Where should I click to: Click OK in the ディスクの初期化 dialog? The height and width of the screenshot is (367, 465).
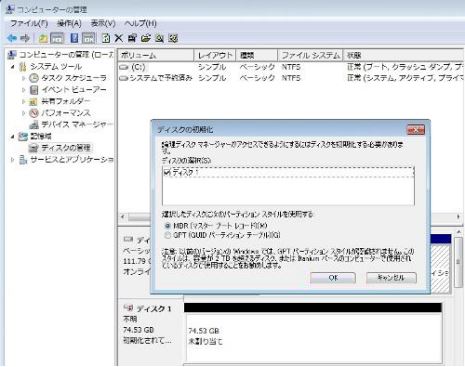[x=333, y=278]
